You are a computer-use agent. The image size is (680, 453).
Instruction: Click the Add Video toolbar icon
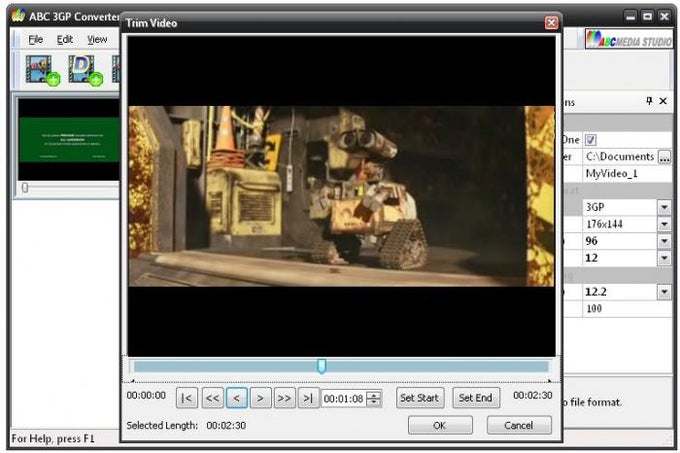[42, 70]
